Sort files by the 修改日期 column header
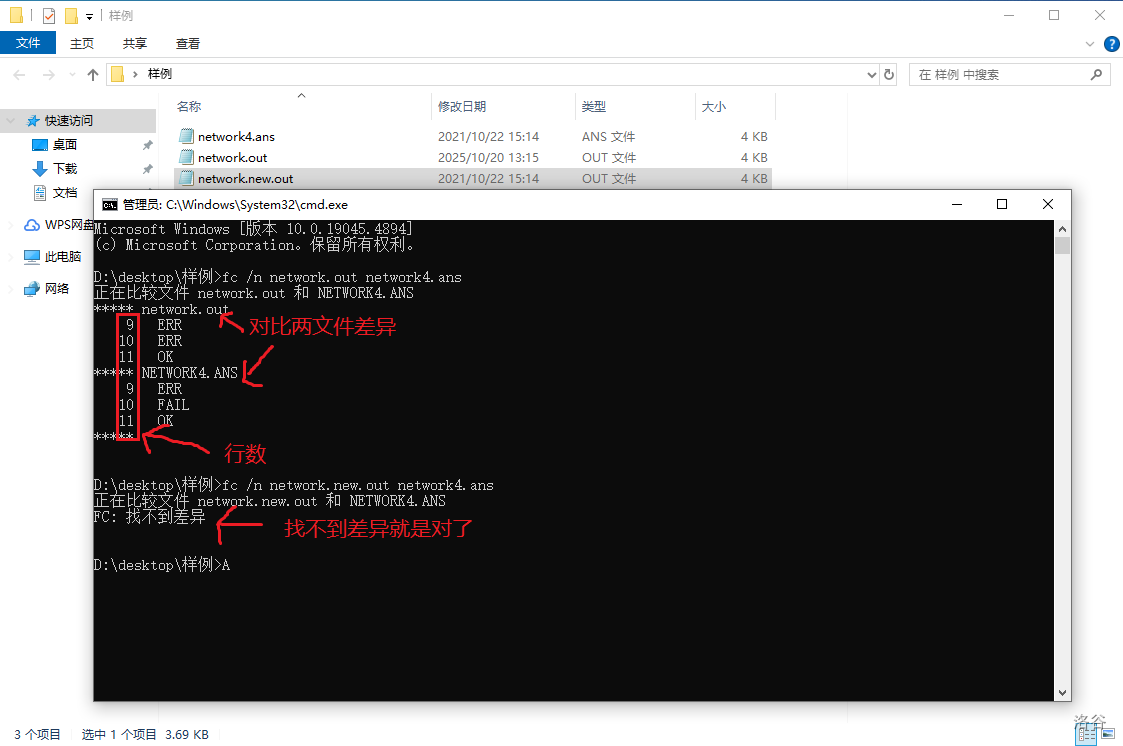The image size is (1123, 746). [462, 106]
